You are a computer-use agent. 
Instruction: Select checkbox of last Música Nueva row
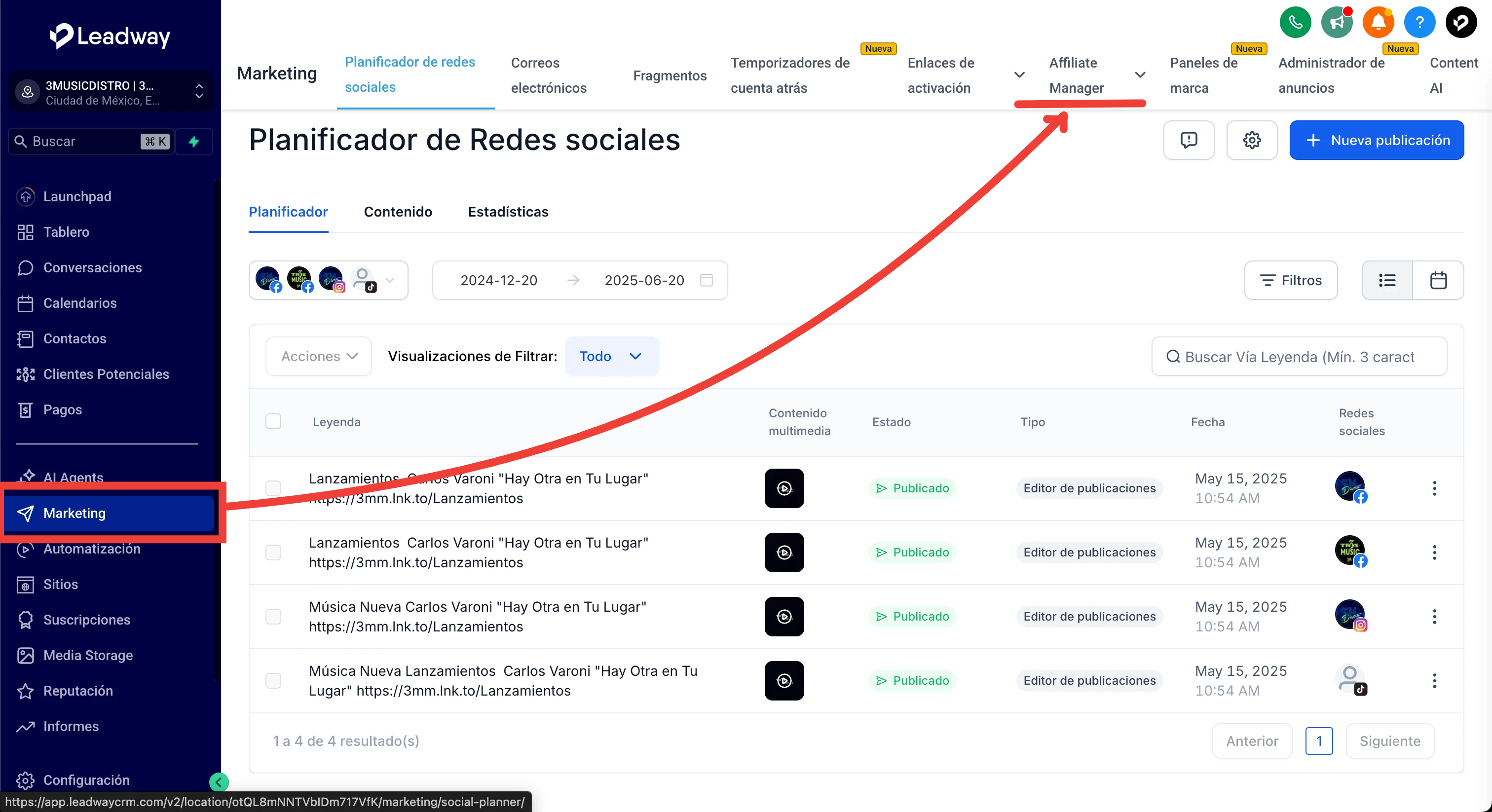click(x=273, y=680)
